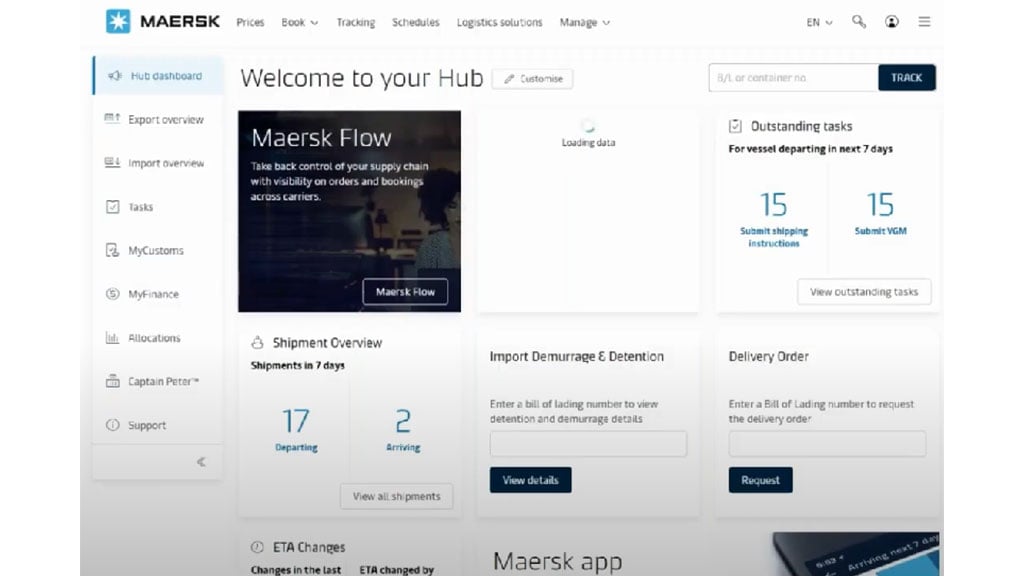
Task: Click the MyCustoms document icon
Action: pos(112,250)
